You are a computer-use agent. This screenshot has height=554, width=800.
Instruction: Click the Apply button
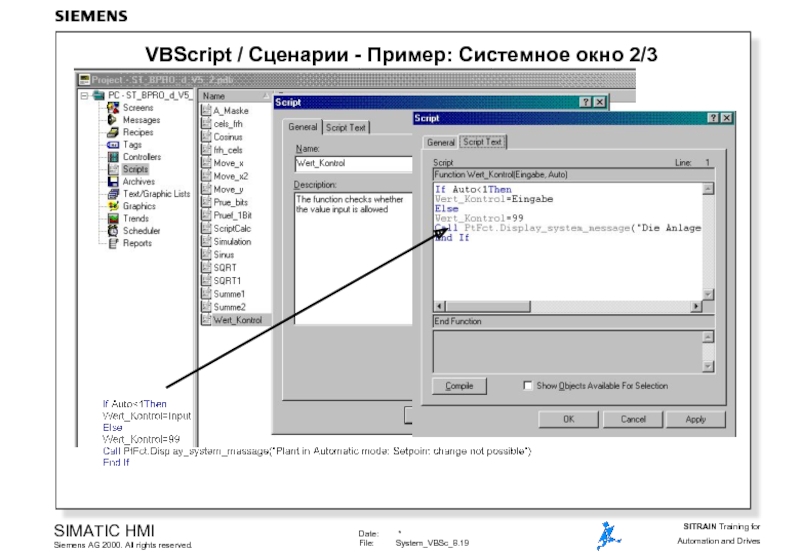point(695,419)
